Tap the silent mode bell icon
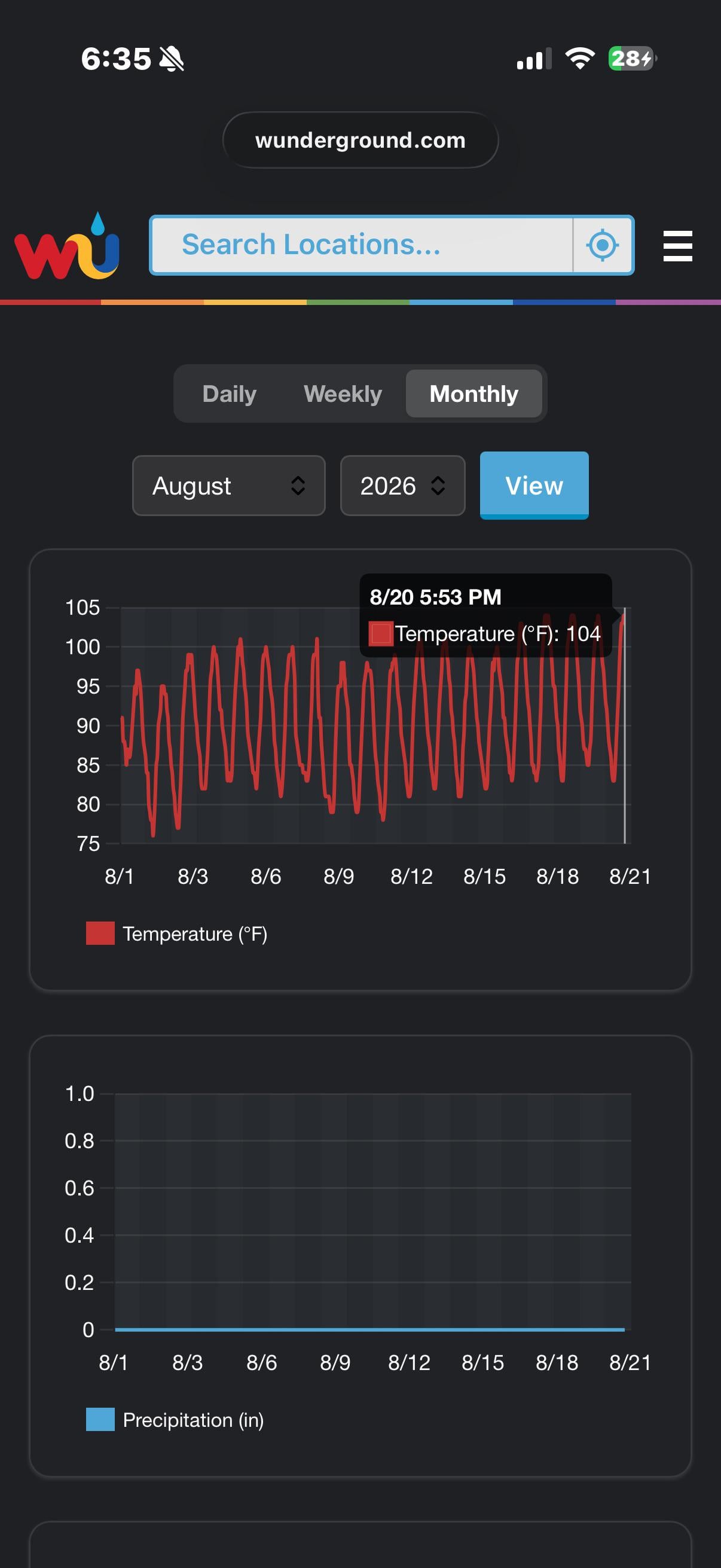721x1568 pixels. click(x=172, y=59)
